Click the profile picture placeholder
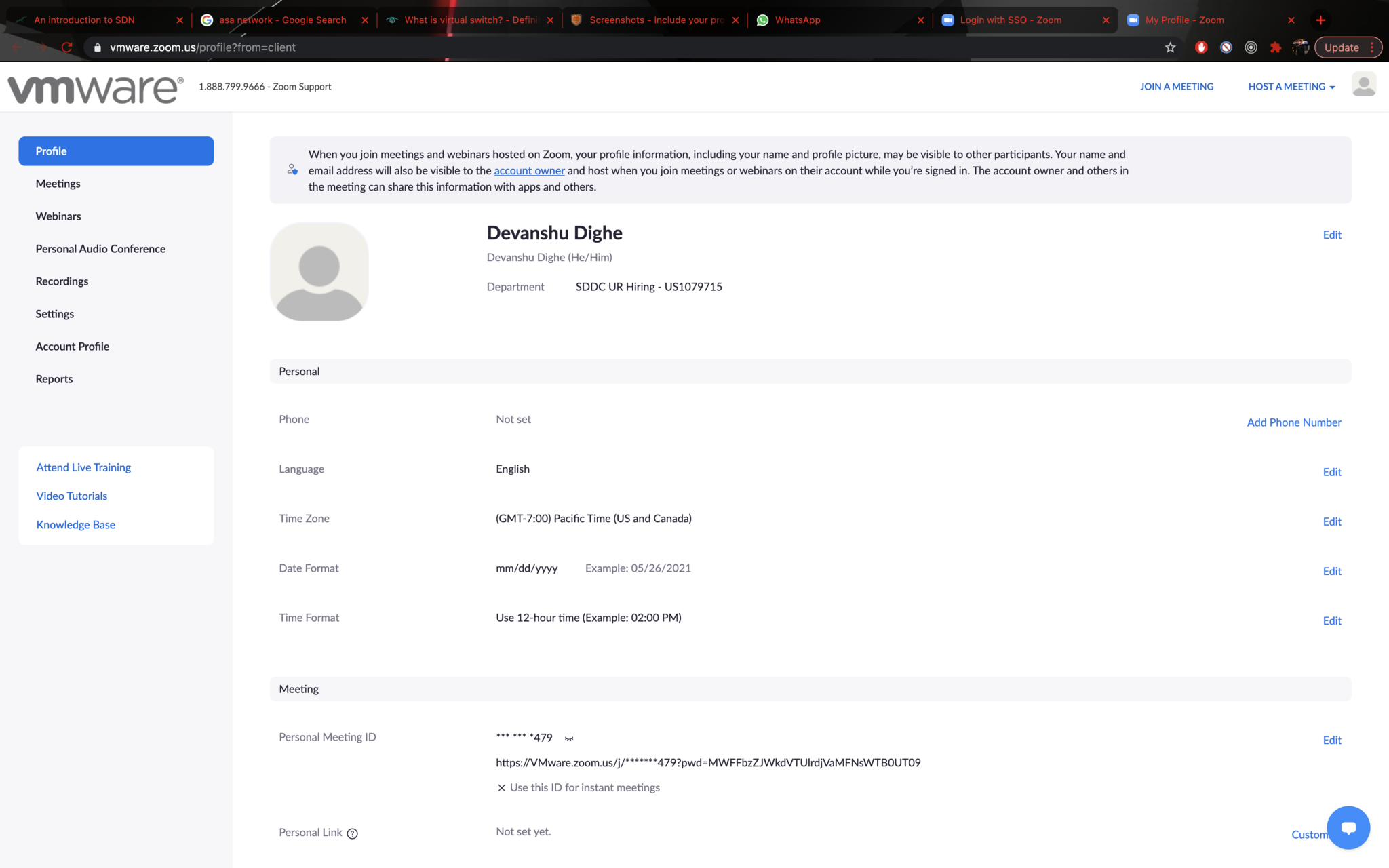 click(319, 273)
